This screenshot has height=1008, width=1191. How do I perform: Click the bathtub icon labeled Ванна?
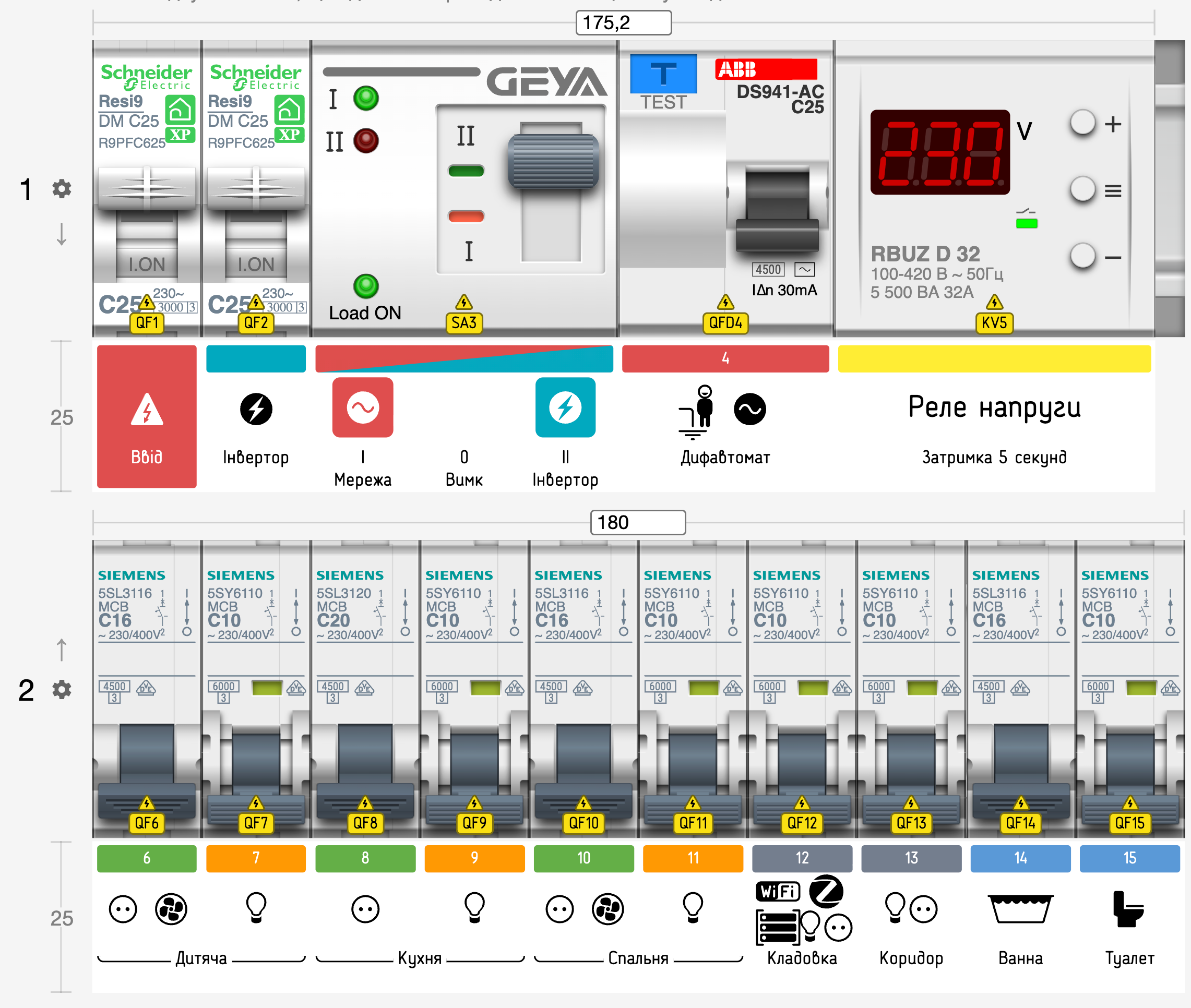tap(1020, 908)
